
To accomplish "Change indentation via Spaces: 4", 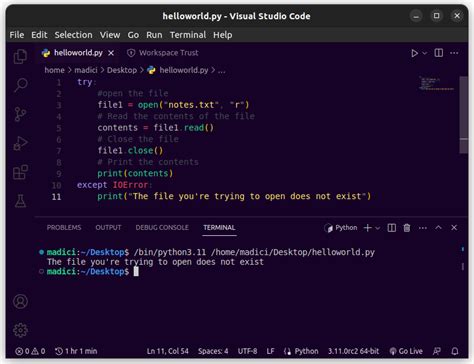I will [213, 351].
